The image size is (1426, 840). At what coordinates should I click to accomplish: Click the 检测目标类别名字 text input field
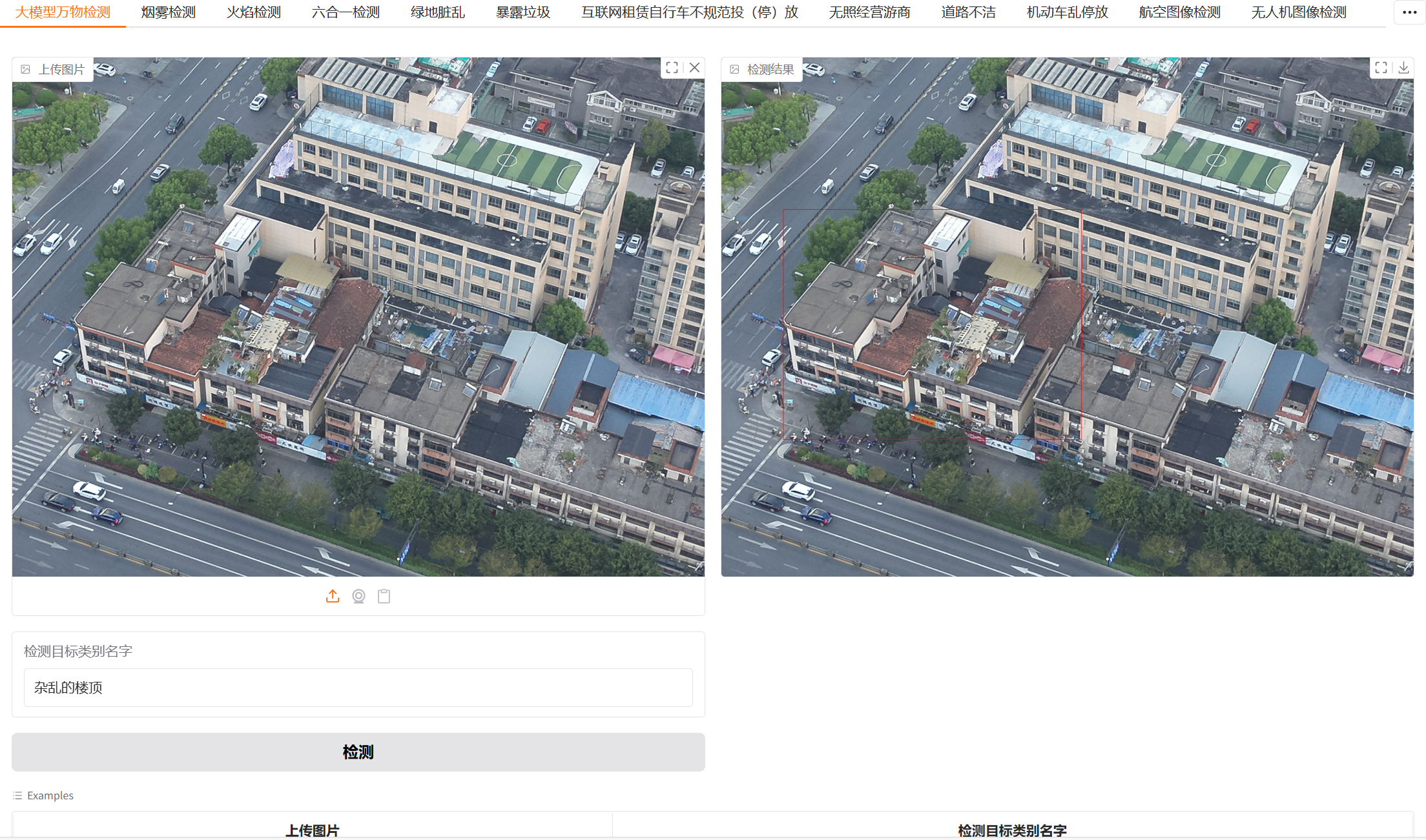tap(358, 688)
